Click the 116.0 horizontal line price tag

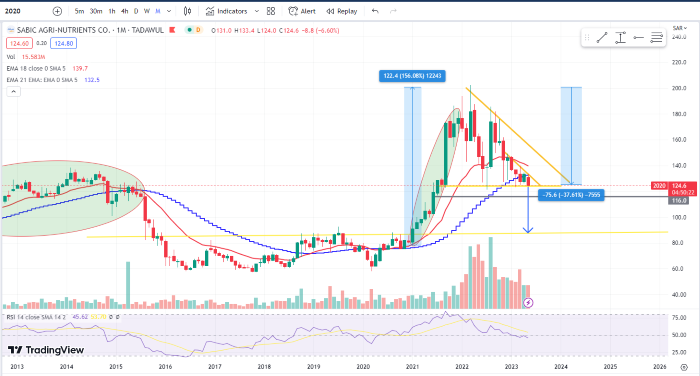(x=679, y=201)
